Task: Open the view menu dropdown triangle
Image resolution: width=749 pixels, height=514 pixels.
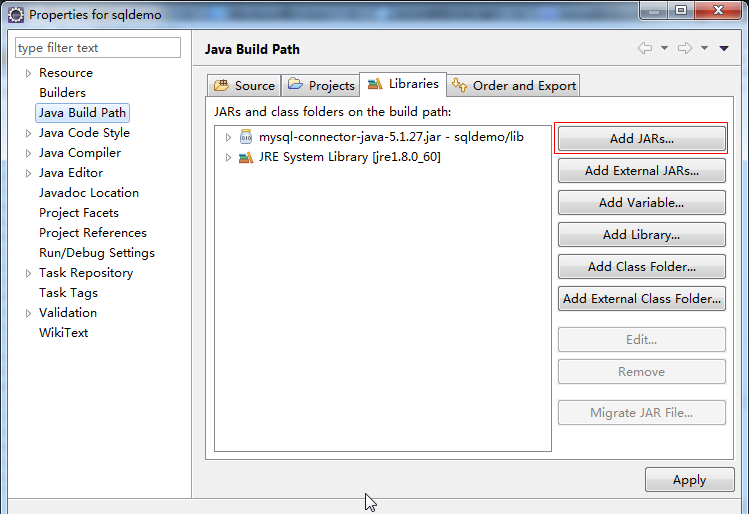Action: click(x=724, y=48)
